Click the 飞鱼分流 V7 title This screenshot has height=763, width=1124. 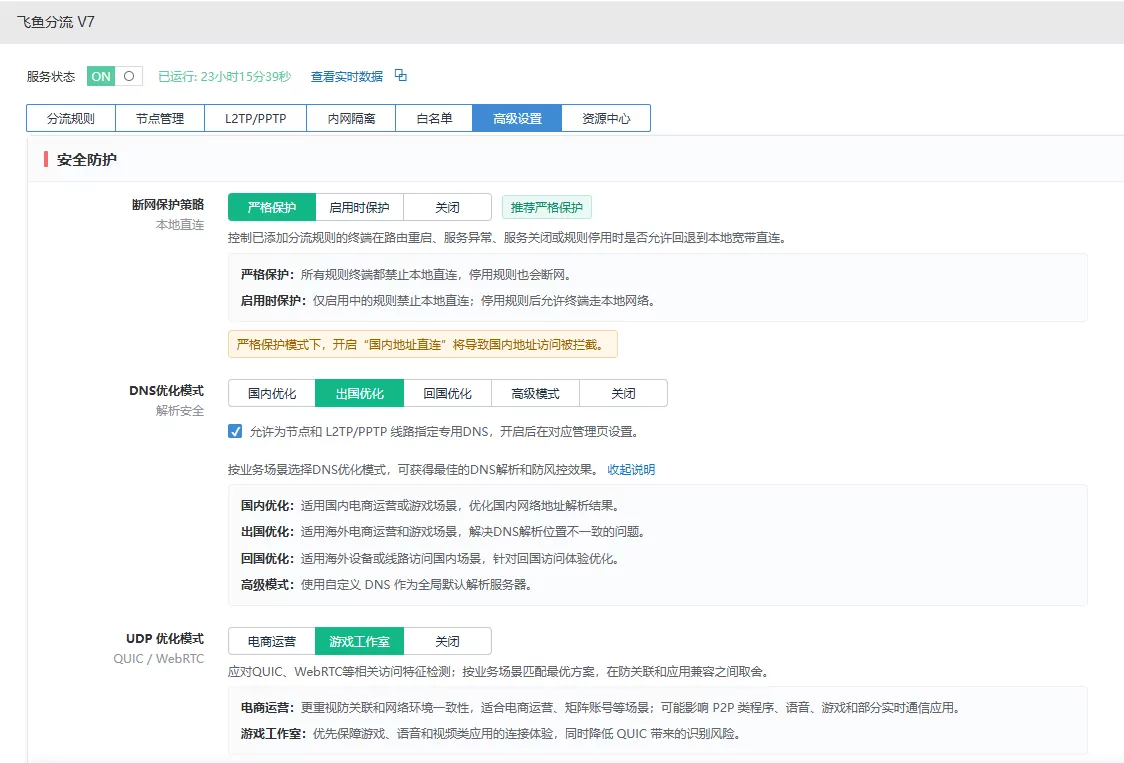point(55,22)
